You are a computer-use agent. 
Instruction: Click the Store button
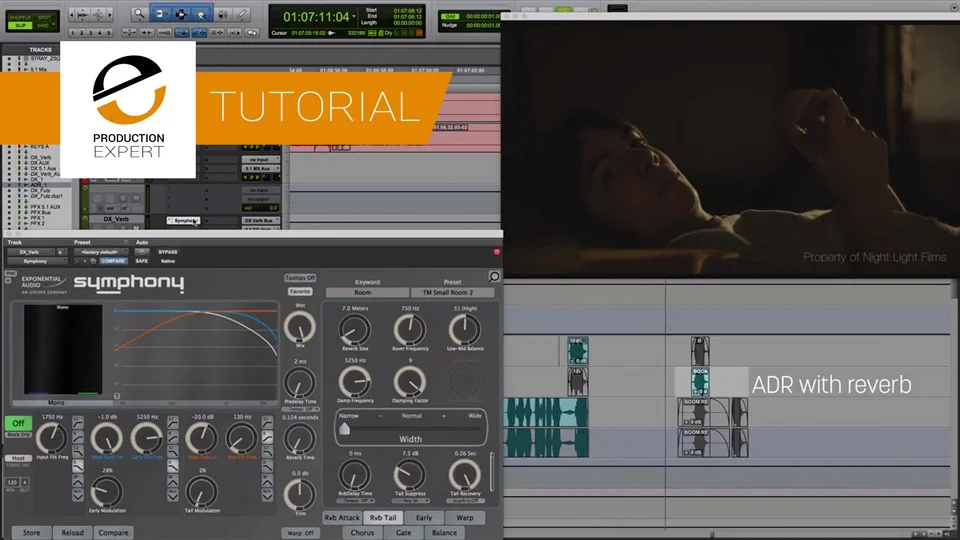pos(31,533)
